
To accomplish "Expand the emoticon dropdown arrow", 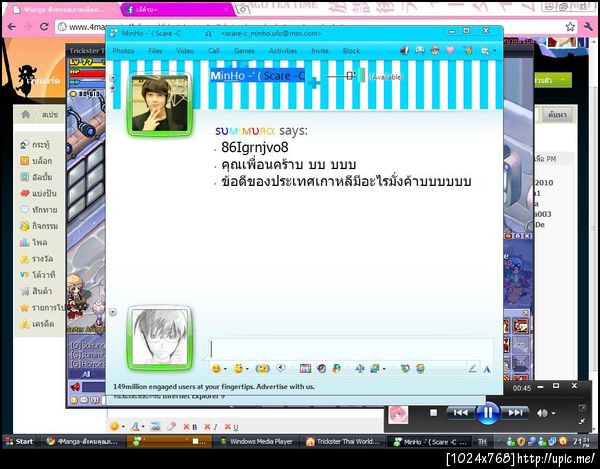I will point(225,369).
